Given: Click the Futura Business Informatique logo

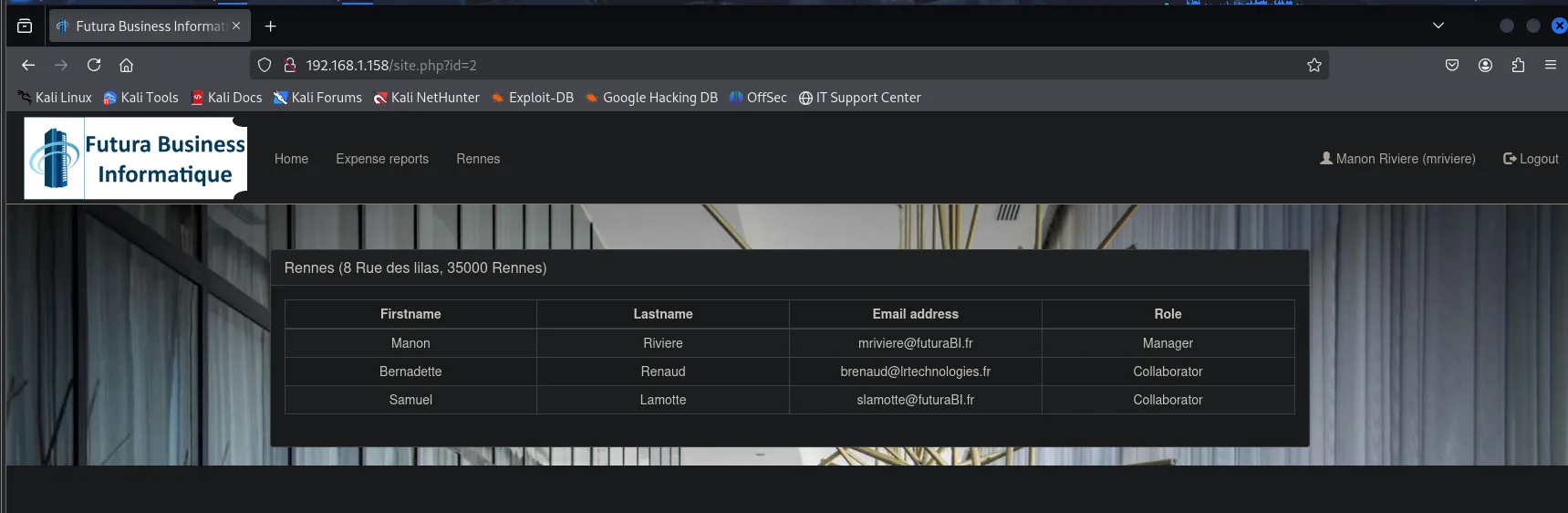Looking at the screenshot, I should pyautogui.click(x=136, y=158).
